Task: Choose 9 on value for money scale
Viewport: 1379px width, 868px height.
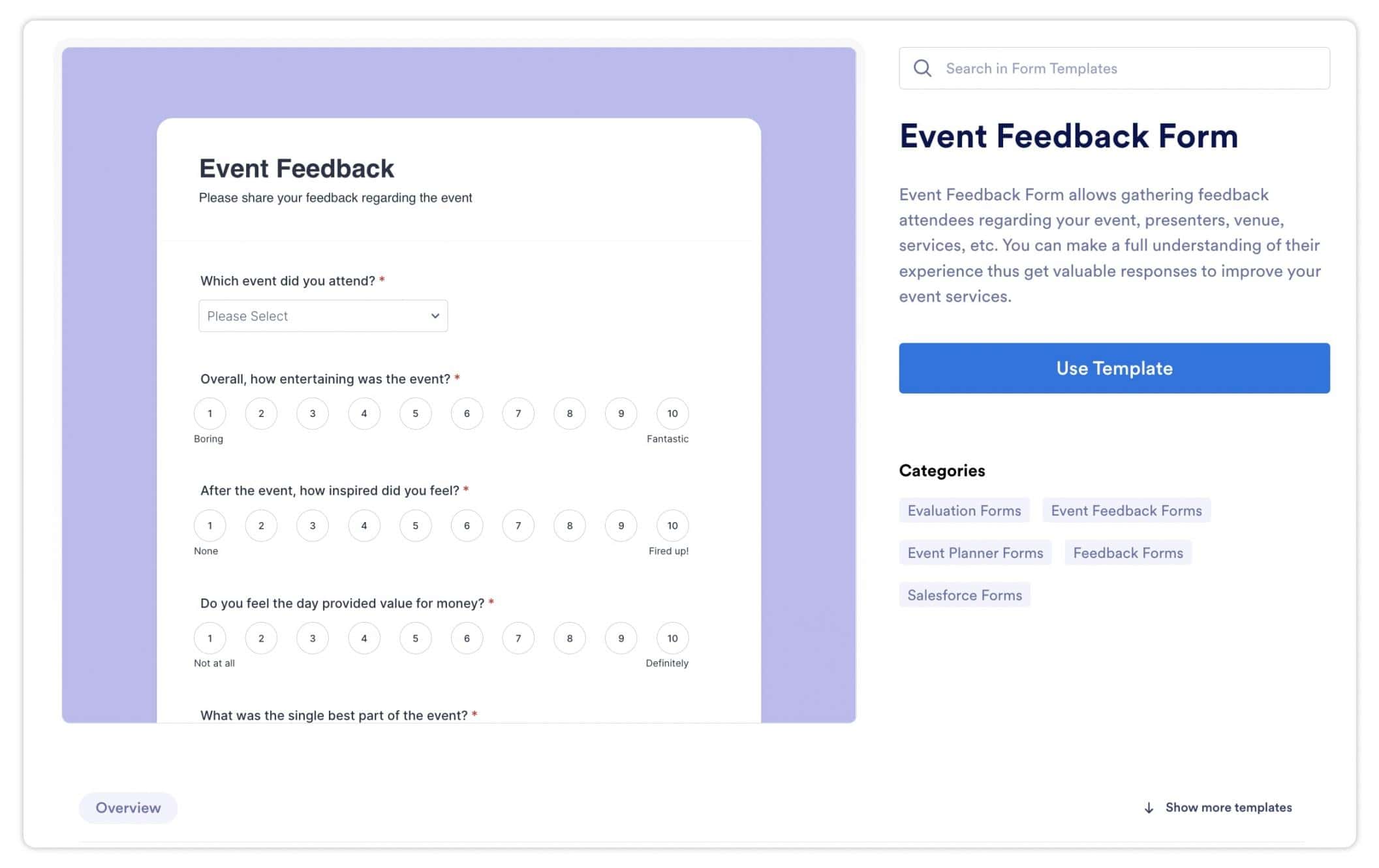Action: 621,638
